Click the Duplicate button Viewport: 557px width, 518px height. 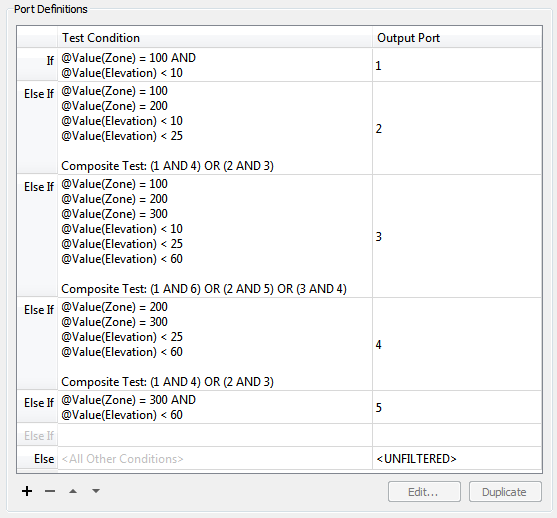pos(505,492)
